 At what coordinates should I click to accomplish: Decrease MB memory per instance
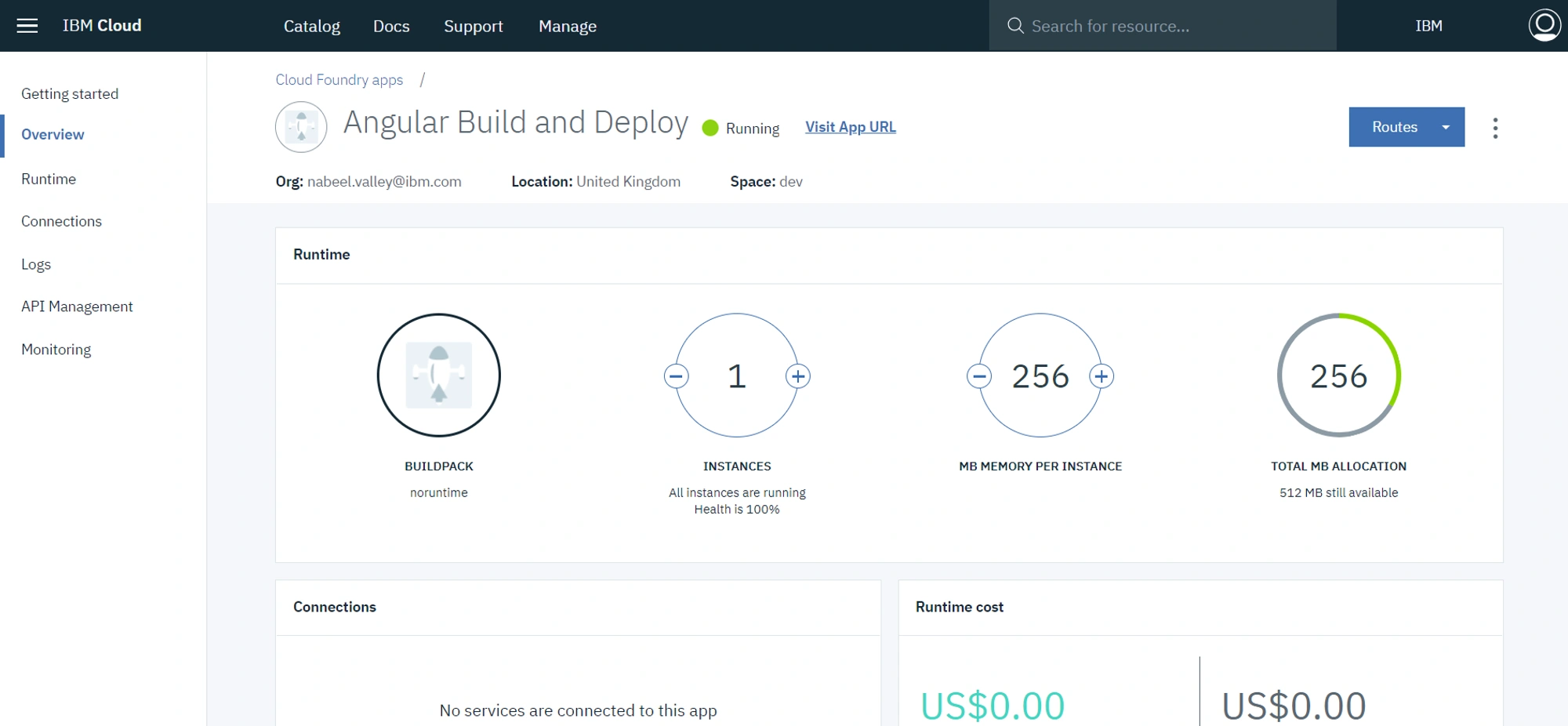[979, 376]
